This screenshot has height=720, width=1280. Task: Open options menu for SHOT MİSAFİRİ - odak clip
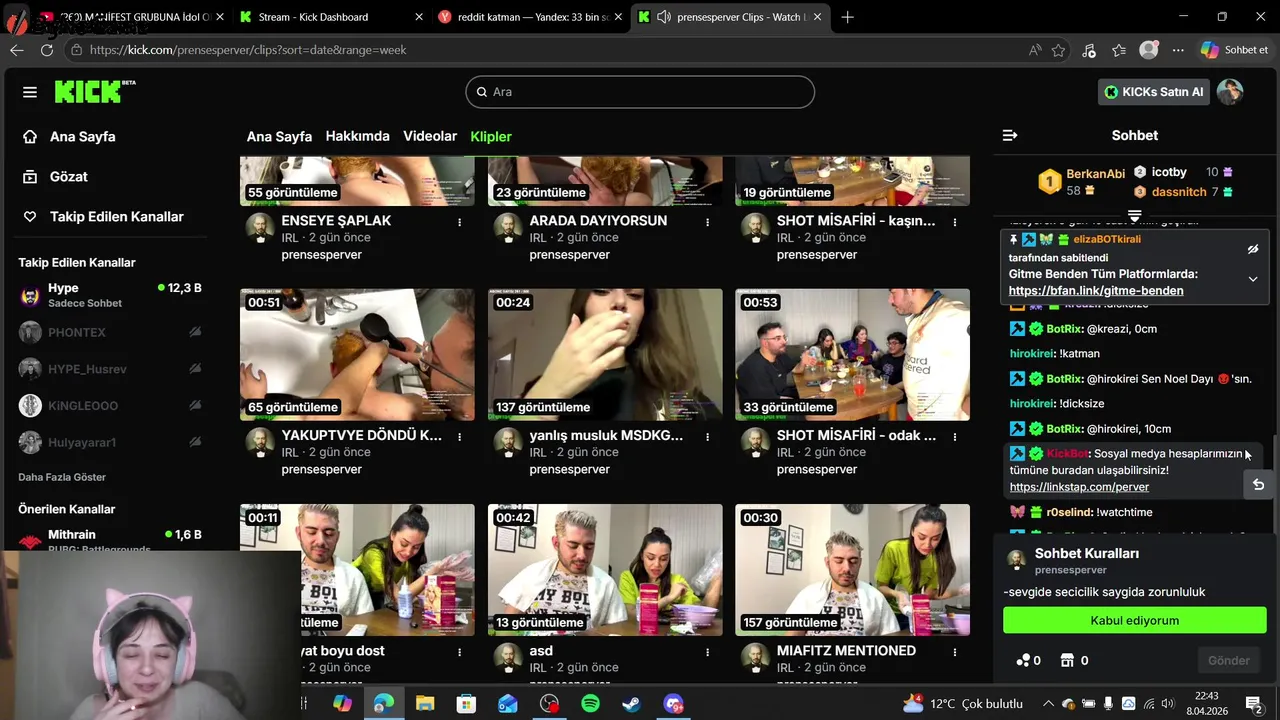tap(955, 437)
